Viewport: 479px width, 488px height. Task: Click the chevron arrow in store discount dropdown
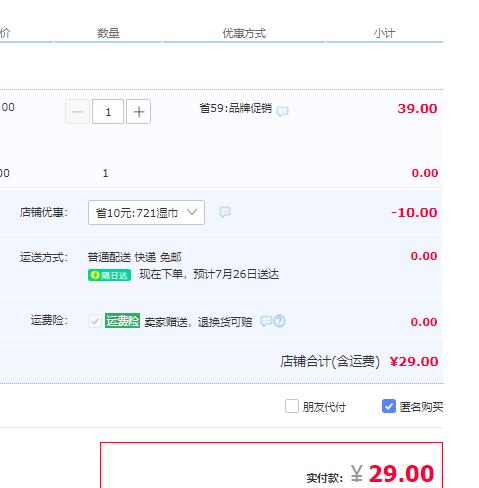[x=192, y=212]
